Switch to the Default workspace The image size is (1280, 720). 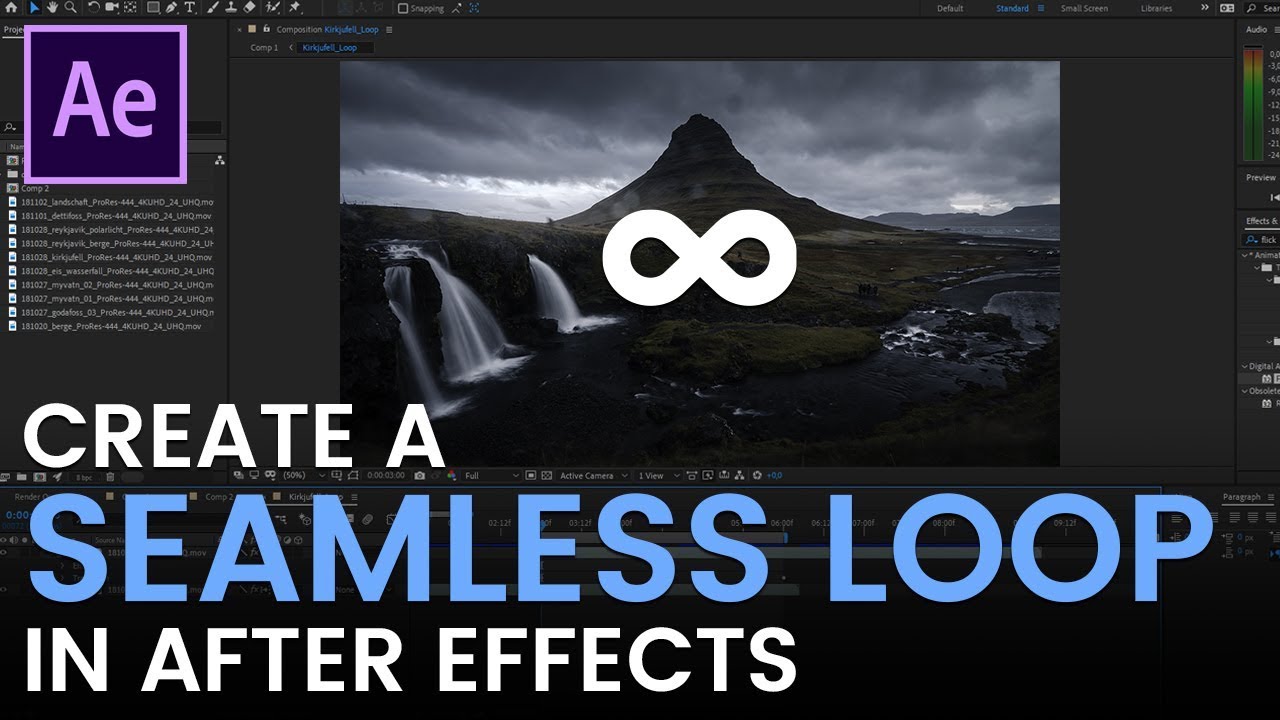tap(950, 8)
